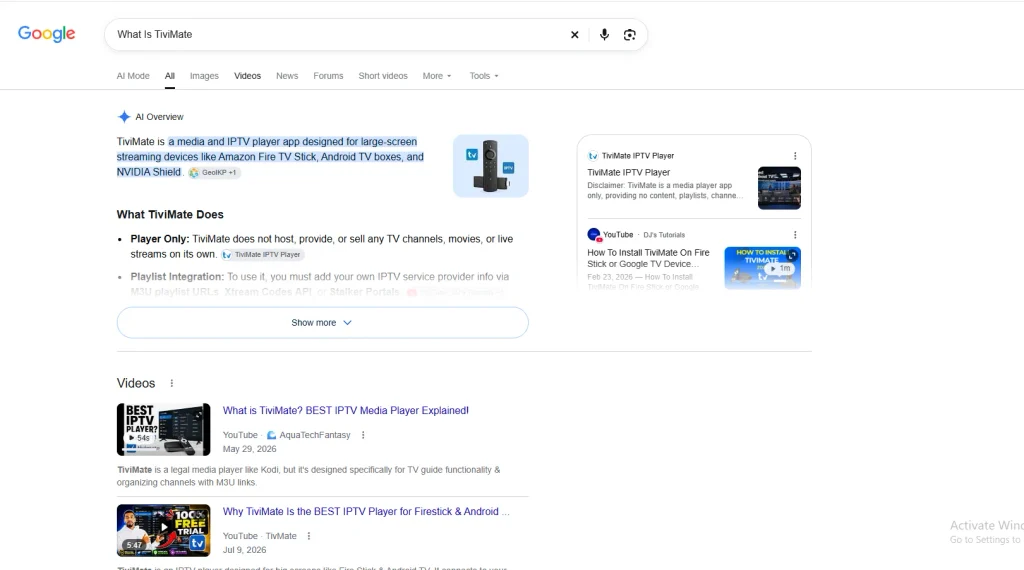Start voice search with microphone icon
1024x570 pixels.
pyautogui.click(x=604, y=35)
